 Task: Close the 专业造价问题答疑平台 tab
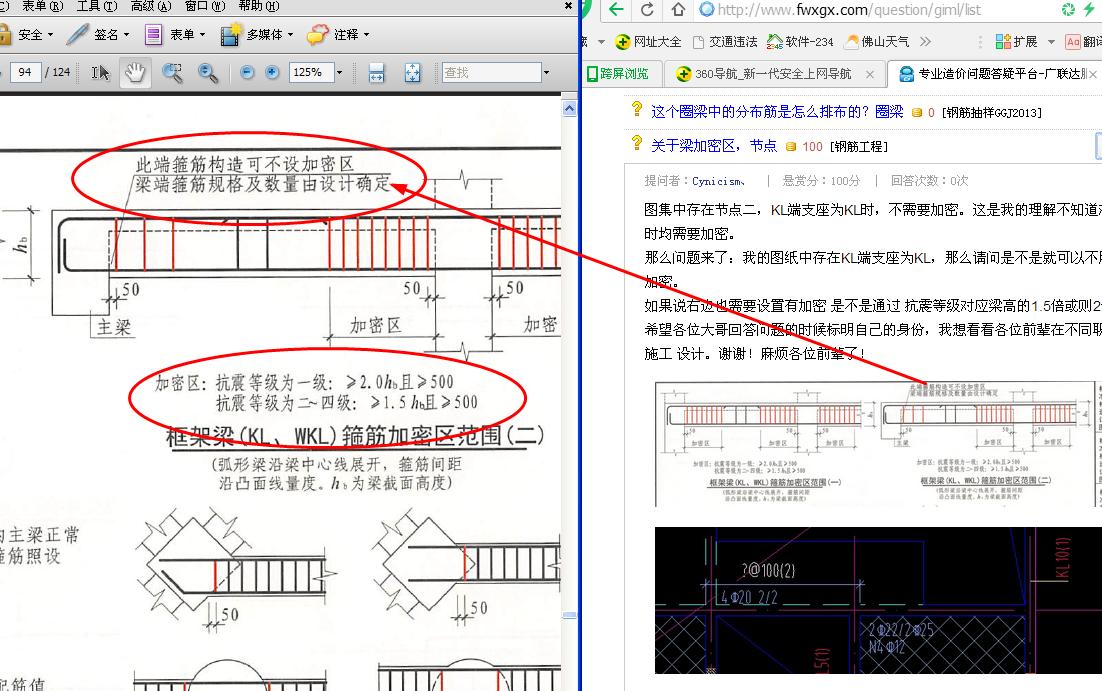pos(1093,74)
